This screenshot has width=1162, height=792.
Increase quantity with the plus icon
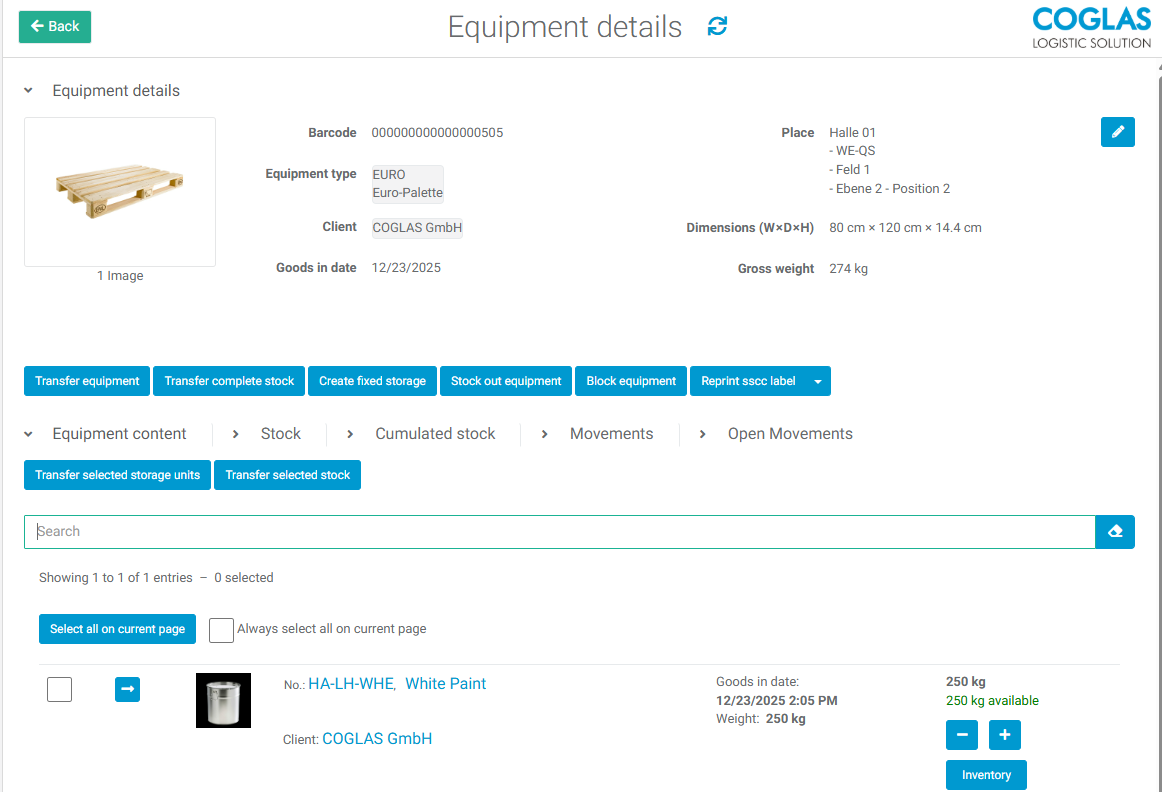[1004, 735]
